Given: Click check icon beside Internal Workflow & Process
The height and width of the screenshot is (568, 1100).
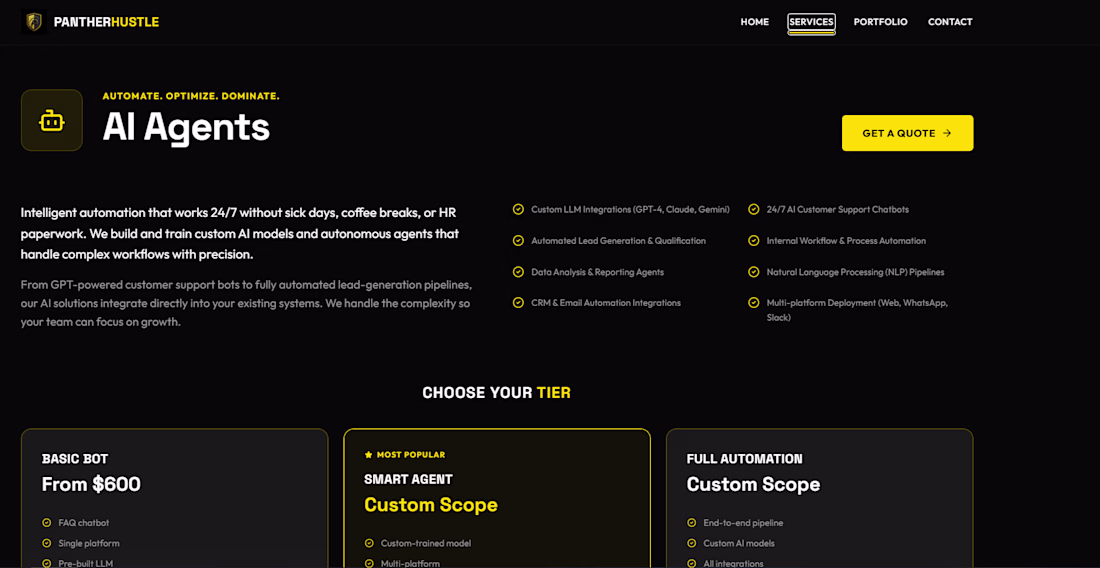Looking at the screenshot, I should click(x=753, y=241).
